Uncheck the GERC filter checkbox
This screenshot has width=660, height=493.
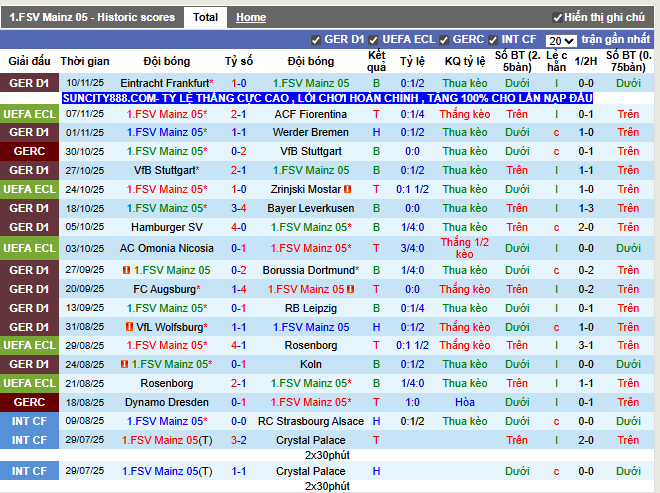(x=444, y=40)
